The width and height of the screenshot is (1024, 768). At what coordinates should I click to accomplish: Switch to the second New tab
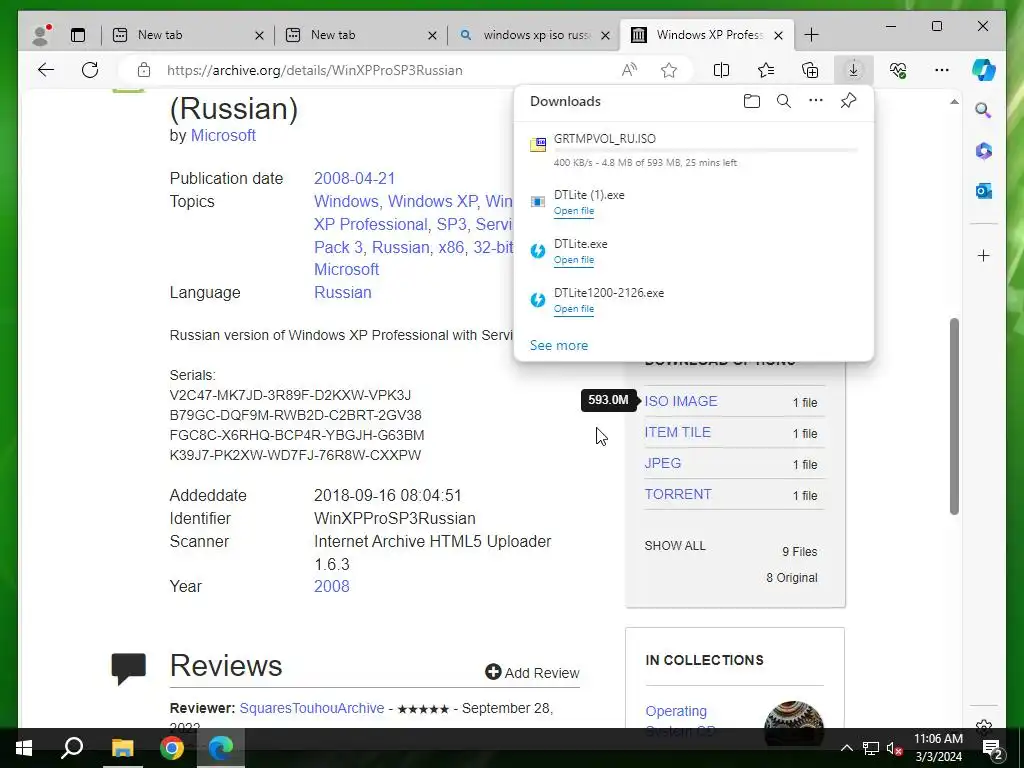[360, 35]
